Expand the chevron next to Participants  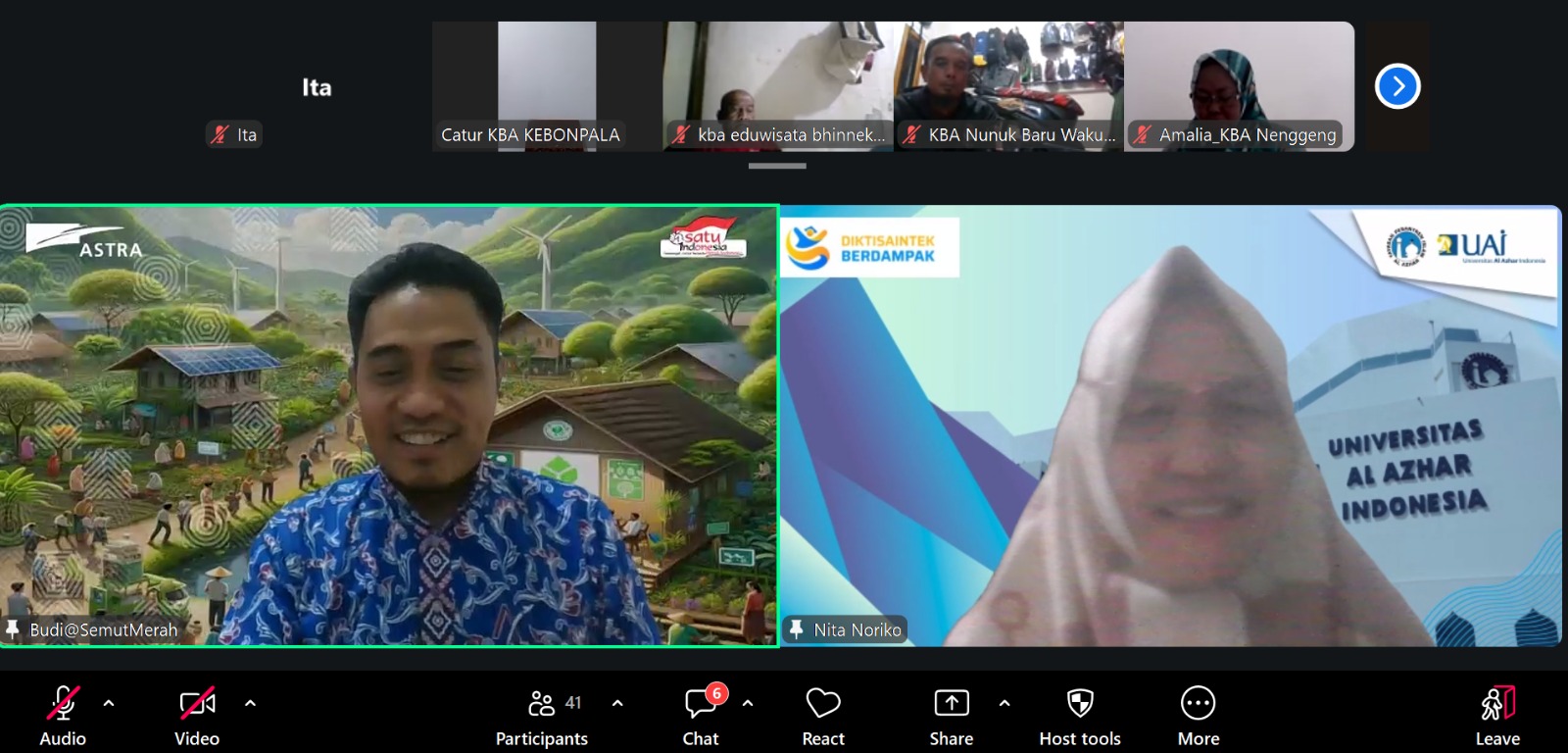617,703
